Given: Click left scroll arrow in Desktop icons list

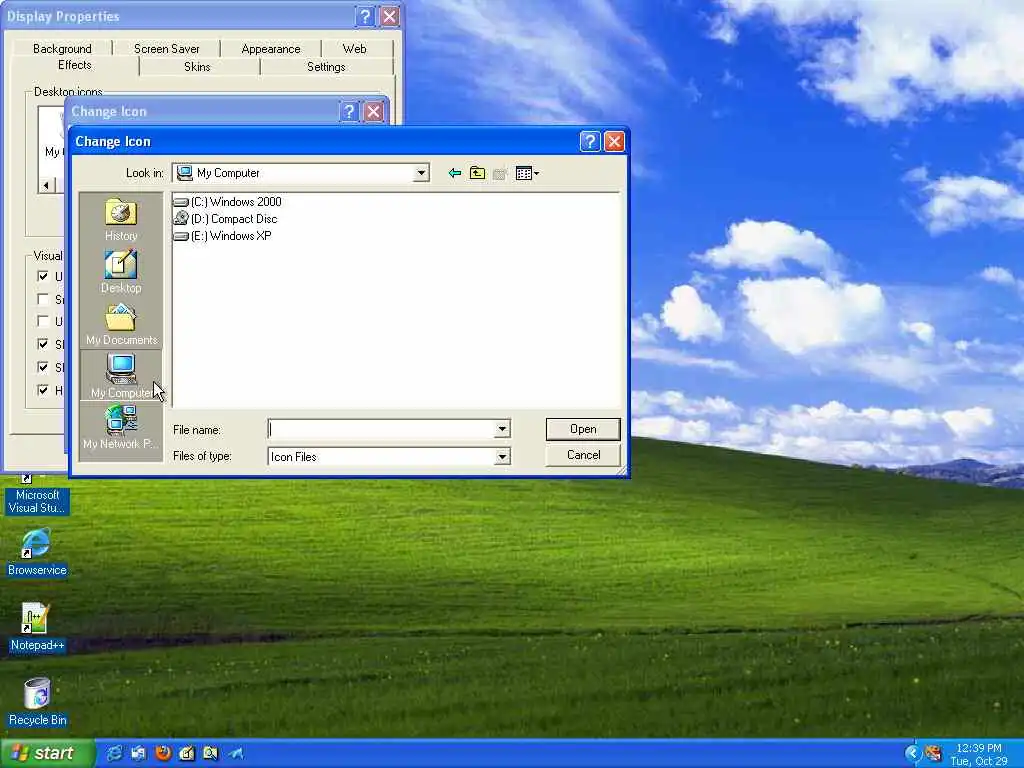Looking at the screenshot, I should pos(46,185).
